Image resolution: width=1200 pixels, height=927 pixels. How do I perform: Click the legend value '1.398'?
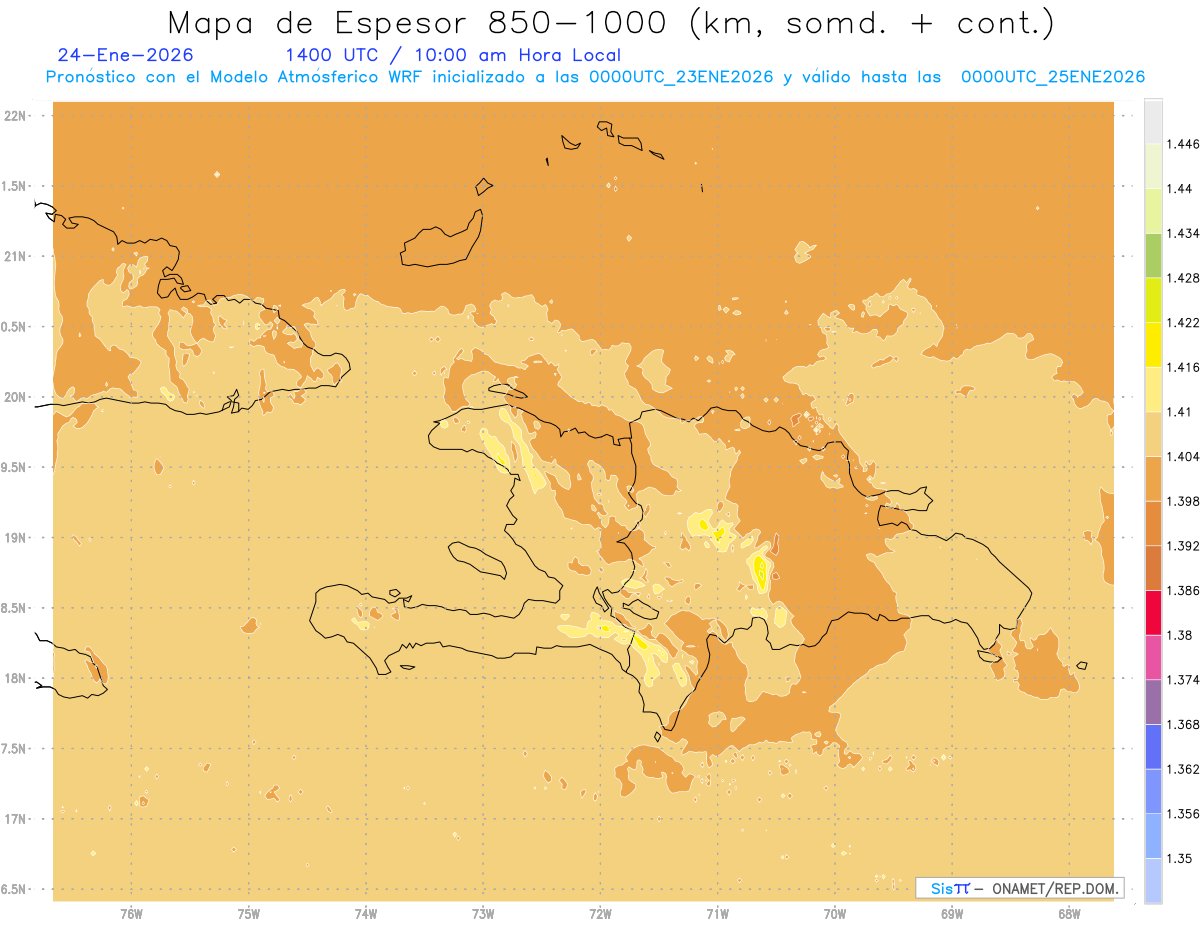1181,501
